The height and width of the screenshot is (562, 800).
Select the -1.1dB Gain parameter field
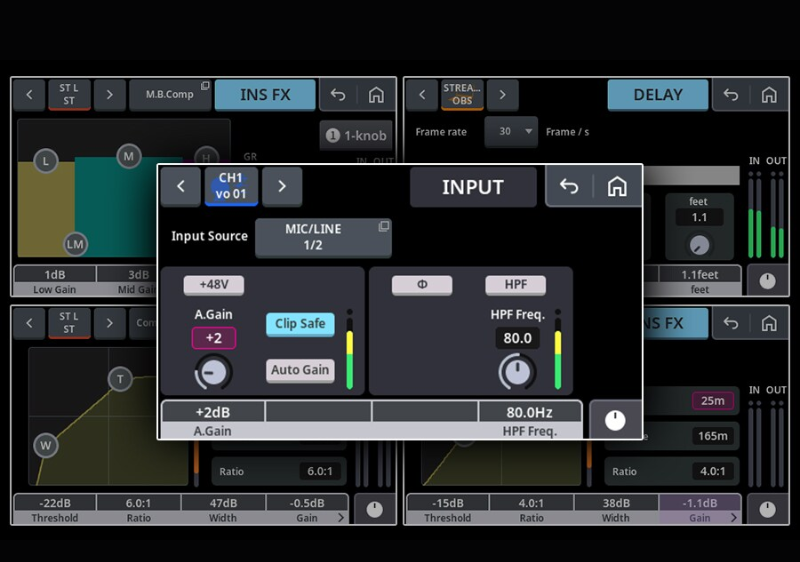point(700,503)
